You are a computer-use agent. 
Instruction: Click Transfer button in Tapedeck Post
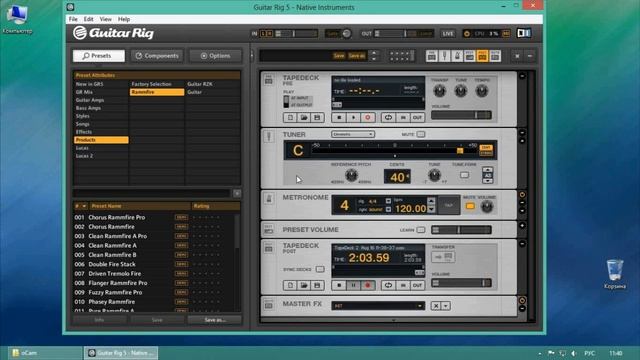(x=443, y=257)
